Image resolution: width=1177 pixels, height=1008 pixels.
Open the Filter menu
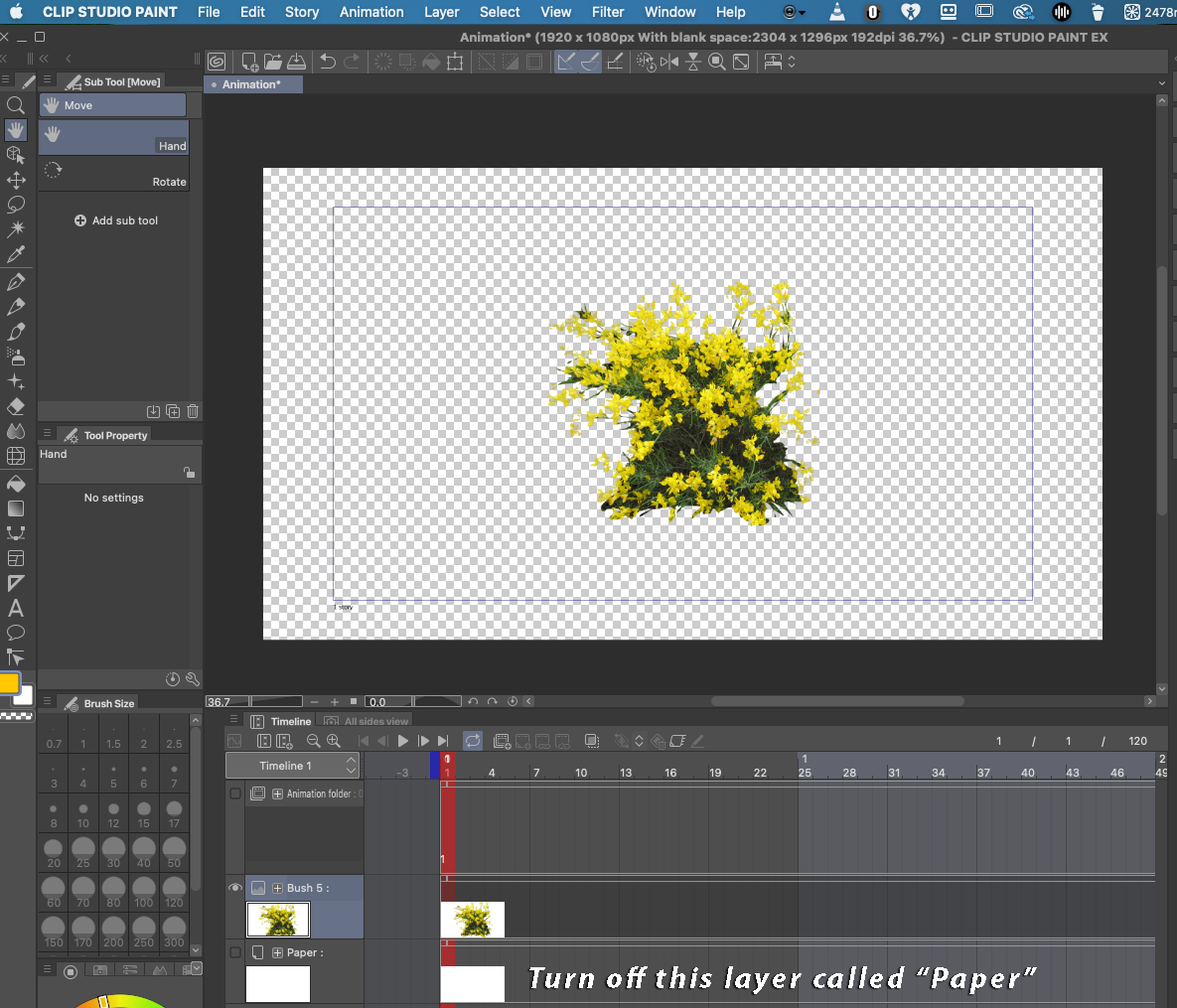click(x=607, y=12)
